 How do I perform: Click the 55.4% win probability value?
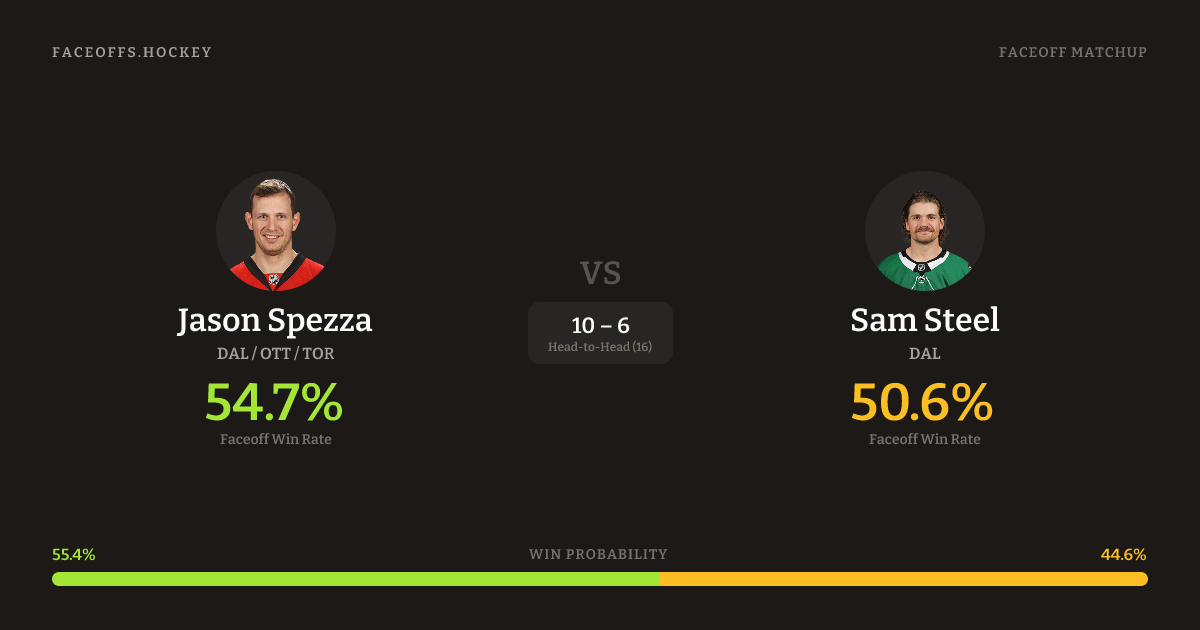[74, 554]
